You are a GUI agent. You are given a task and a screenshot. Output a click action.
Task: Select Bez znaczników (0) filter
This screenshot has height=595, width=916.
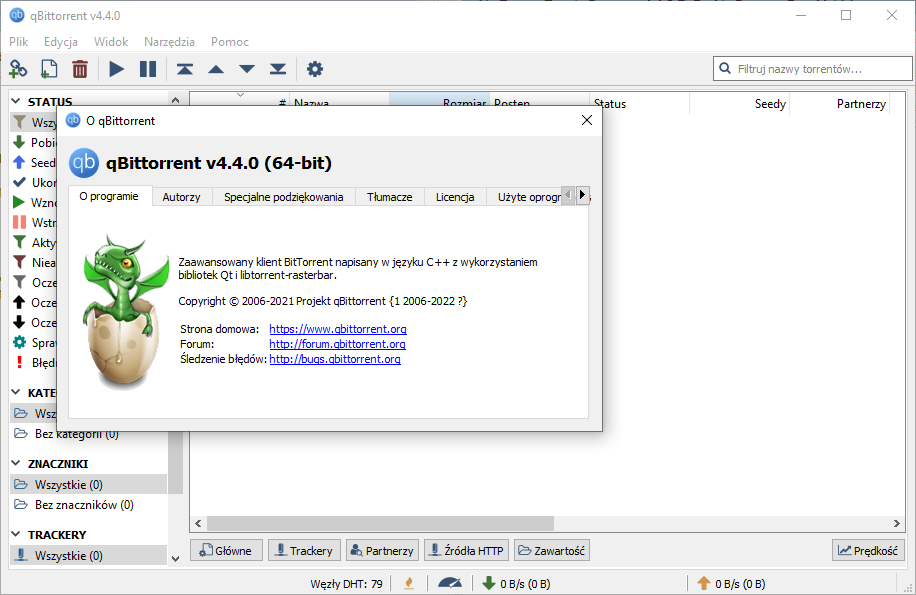[88, 504]
